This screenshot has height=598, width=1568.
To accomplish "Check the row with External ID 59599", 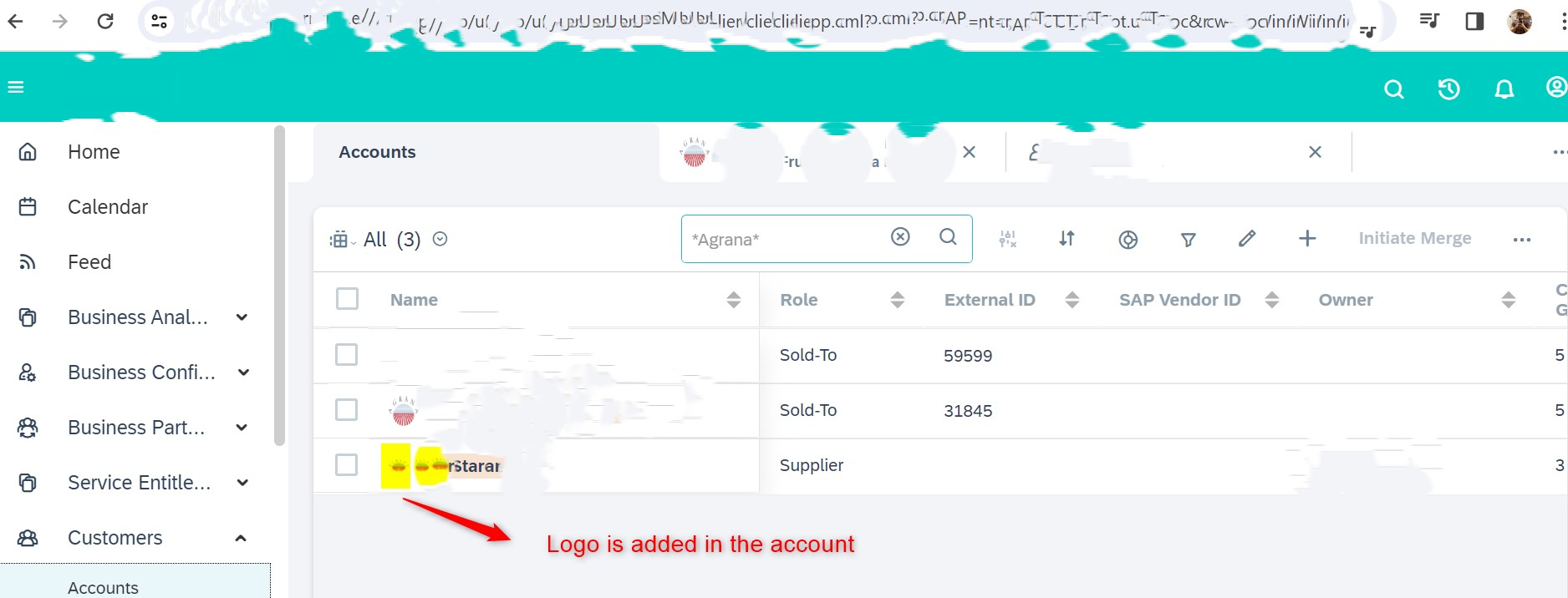I will point(346,355).
